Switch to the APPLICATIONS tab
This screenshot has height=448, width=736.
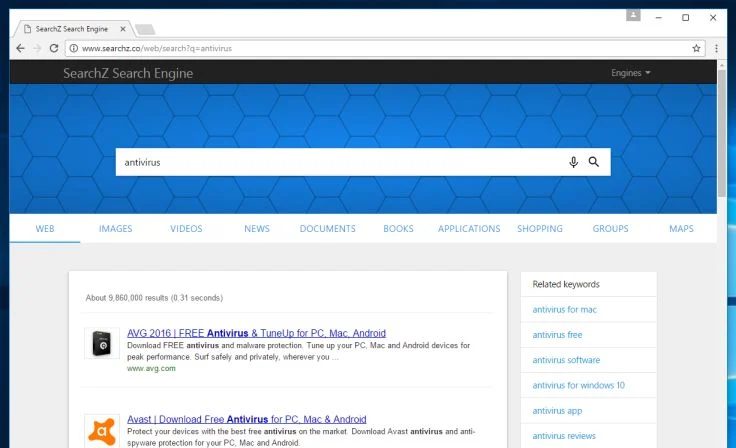469,229
